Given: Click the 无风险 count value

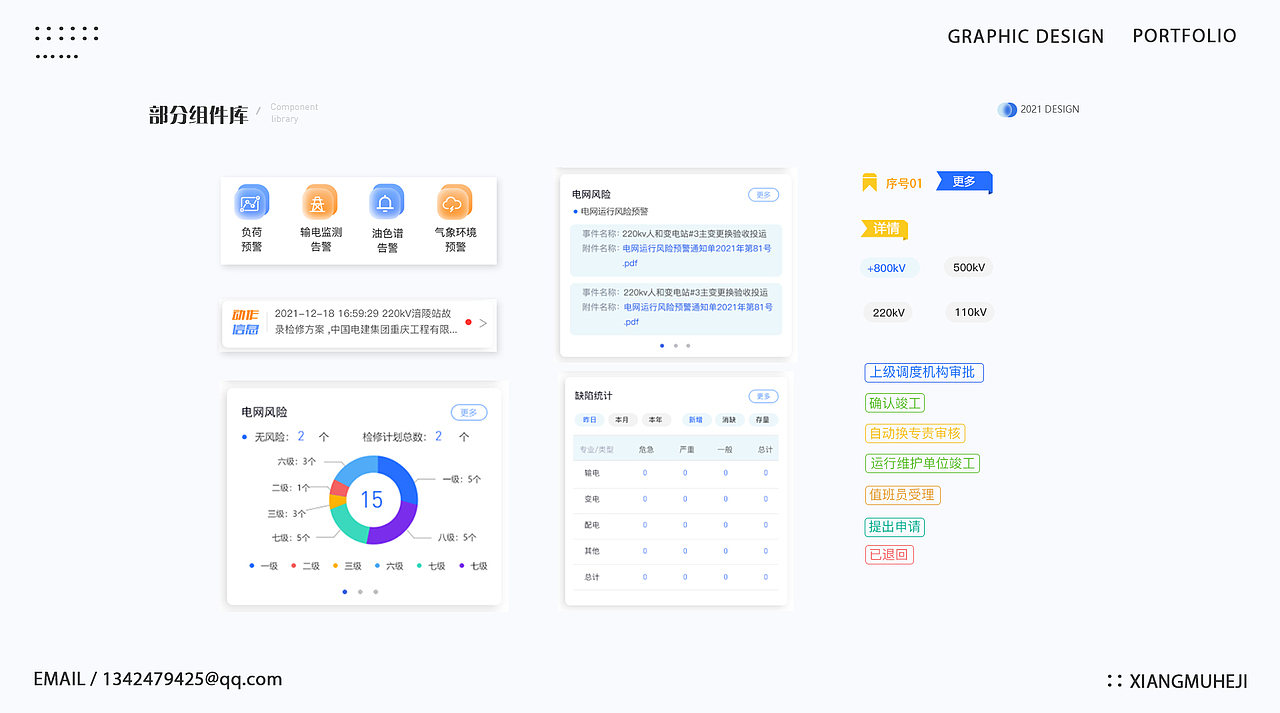Looking at the screenshot, I should point(301,437).
